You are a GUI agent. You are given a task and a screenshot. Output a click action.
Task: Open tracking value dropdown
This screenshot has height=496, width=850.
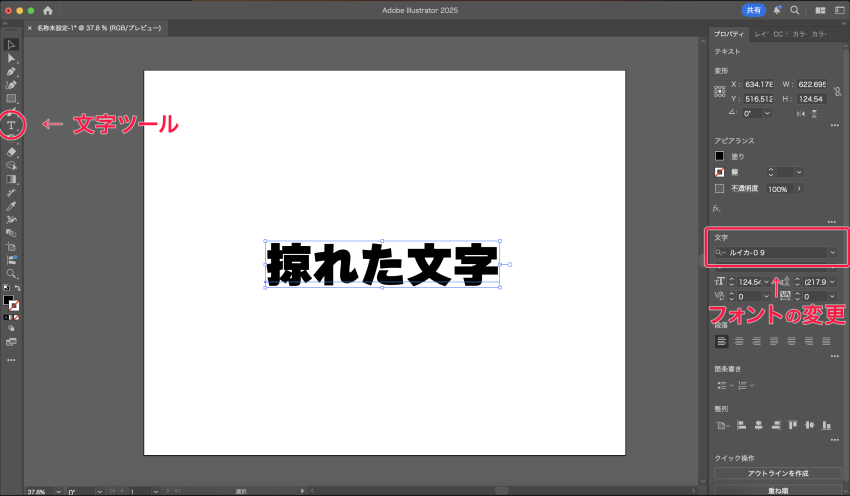point(832,297)
